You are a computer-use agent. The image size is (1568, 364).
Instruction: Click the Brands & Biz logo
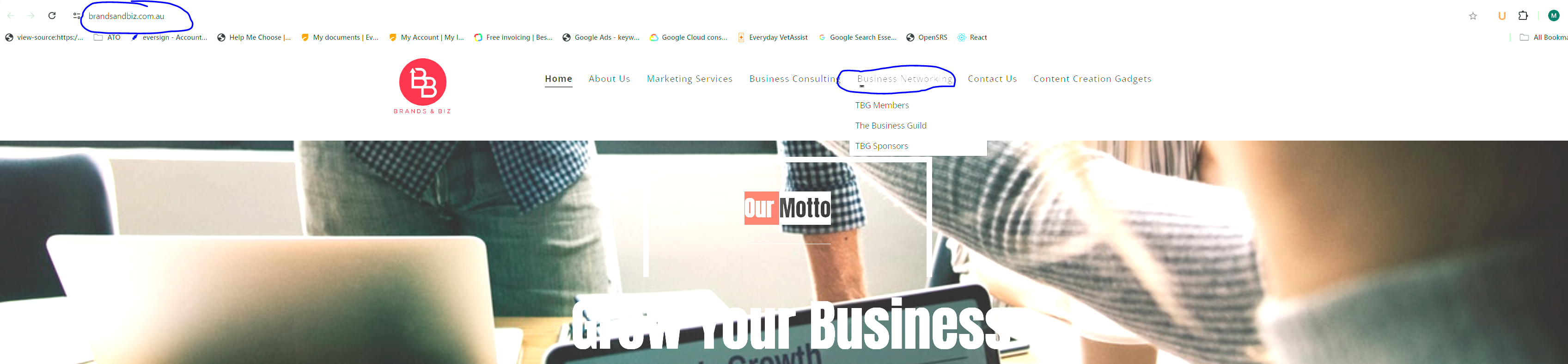point(422,86)
